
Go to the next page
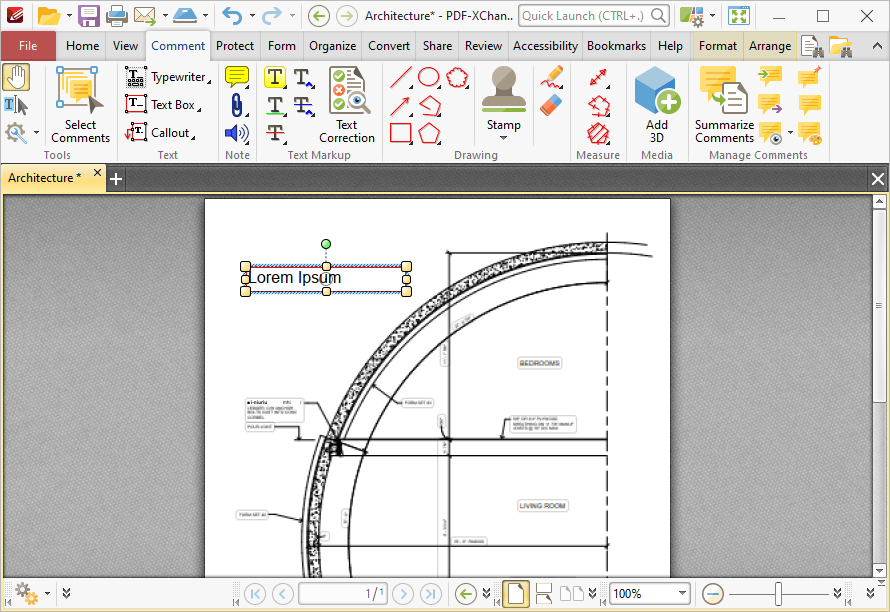[x=403, y=594]
